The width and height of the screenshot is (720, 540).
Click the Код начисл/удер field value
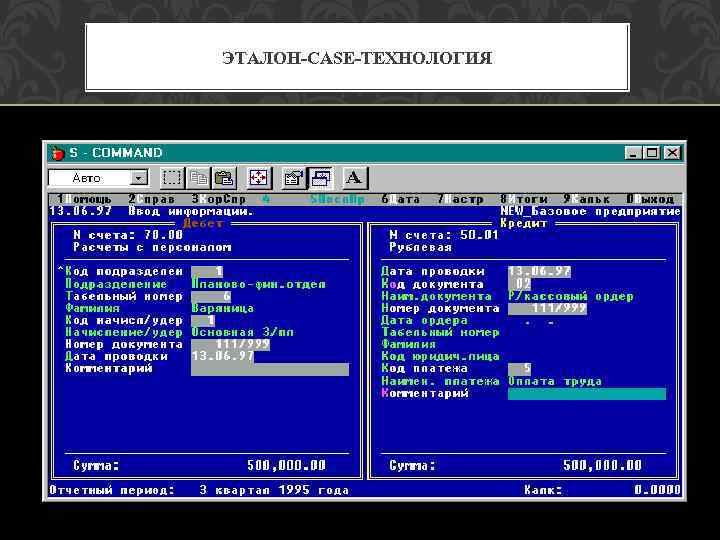tap(203, 320)
